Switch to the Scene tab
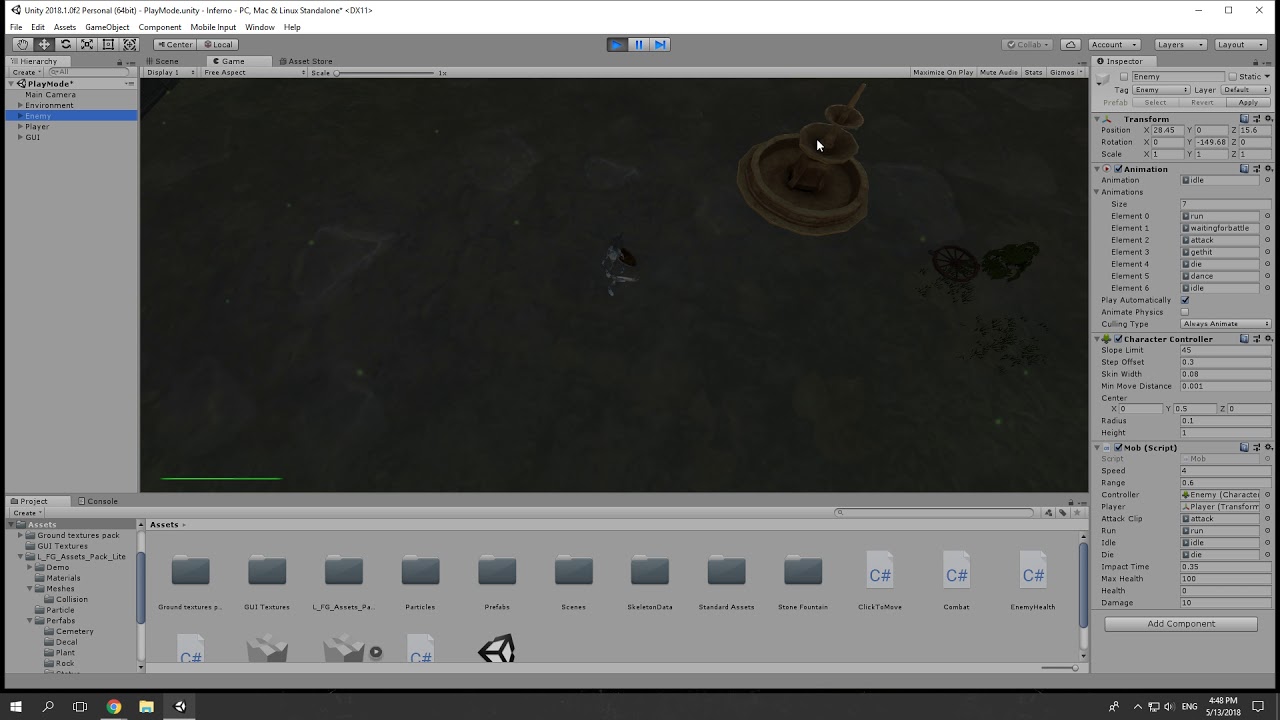The height and width of the screenshot is (720, 1280). (x=166, y=61)
